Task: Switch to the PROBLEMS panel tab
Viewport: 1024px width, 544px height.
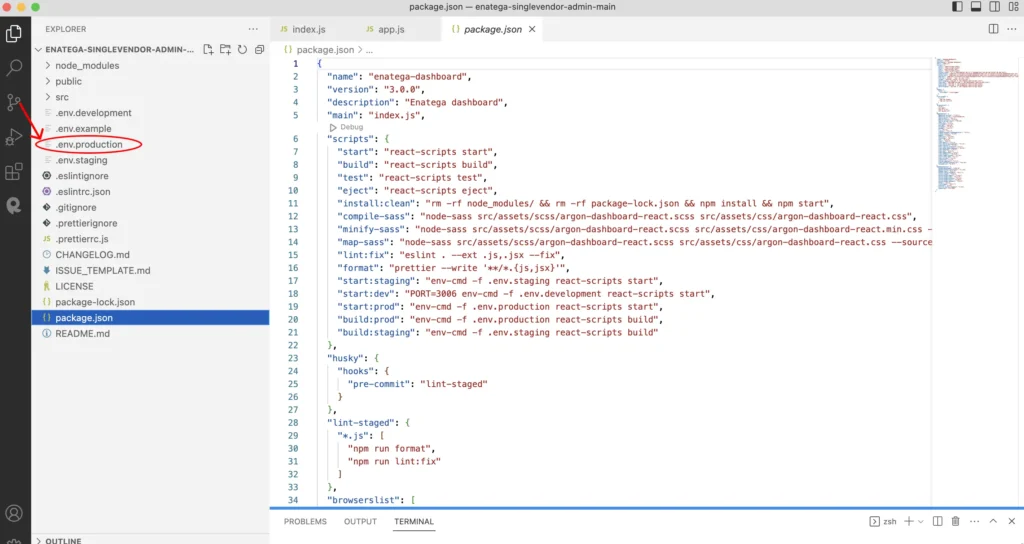Action: [x=305, y=521]
